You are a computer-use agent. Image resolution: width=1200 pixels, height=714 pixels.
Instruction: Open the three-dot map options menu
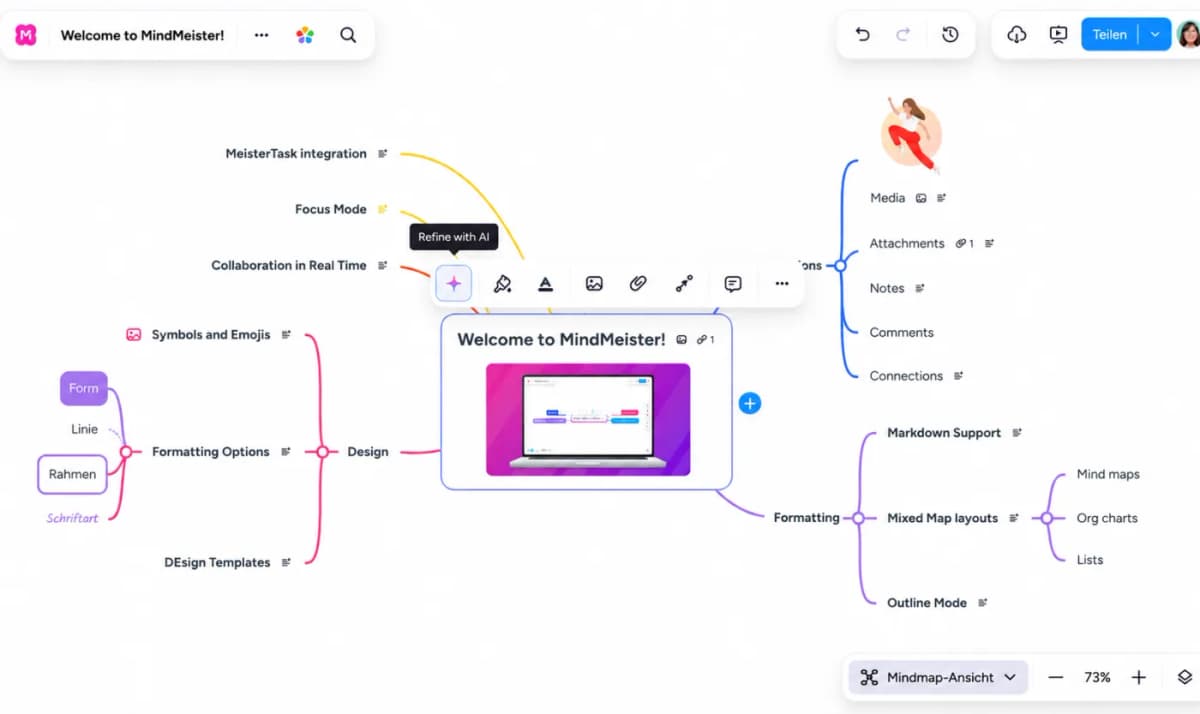point(261,35)
